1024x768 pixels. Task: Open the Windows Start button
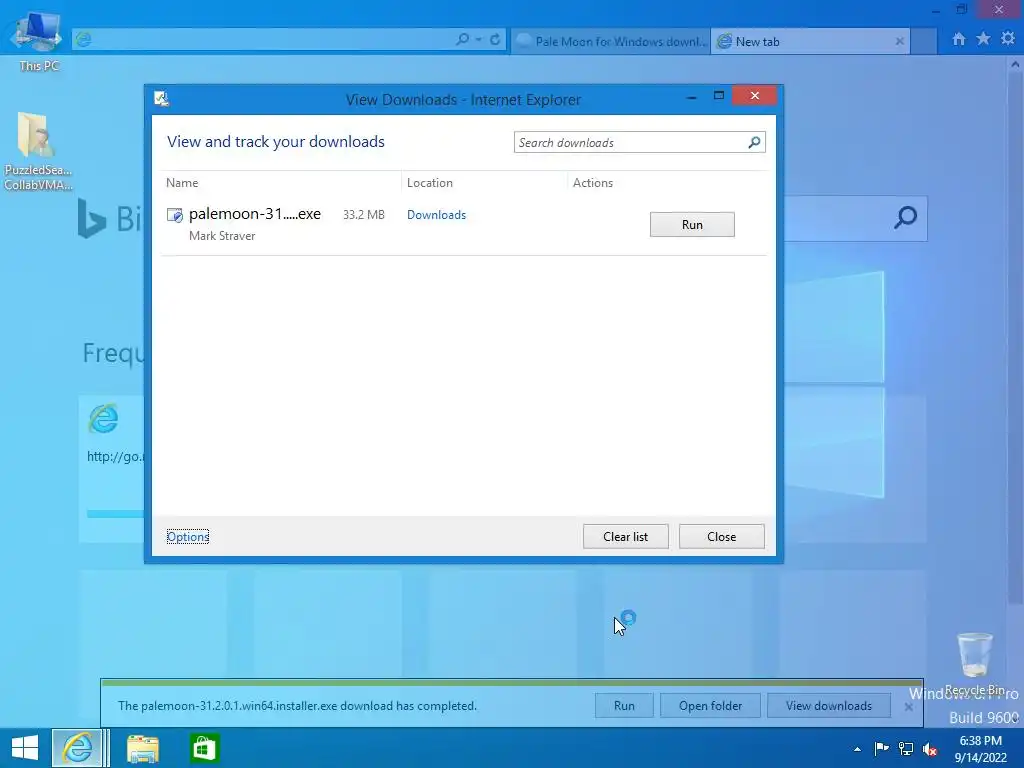[25, 748]
